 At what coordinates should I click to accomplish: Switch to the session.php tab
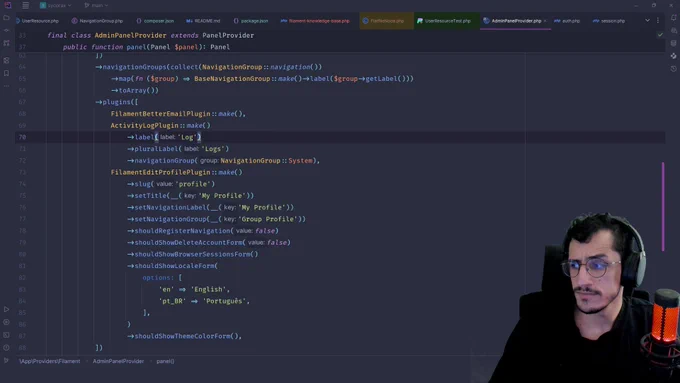pyautogui.click(x=609, y=21)
